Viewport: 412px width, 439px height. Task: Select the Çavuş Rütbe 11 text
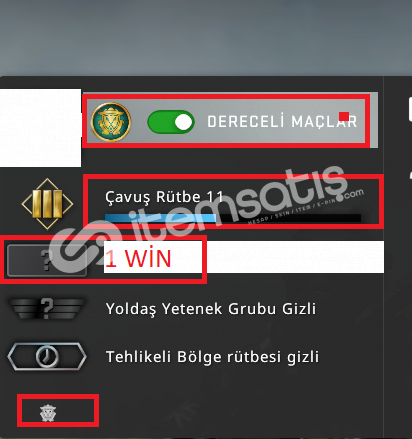click(164, 197)
